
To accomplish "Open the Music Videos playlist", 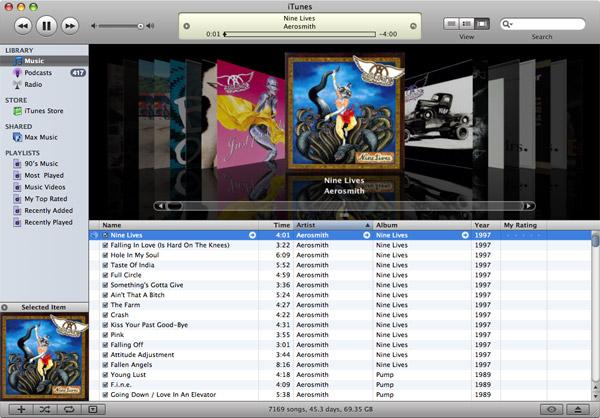I will pos(44,187).
